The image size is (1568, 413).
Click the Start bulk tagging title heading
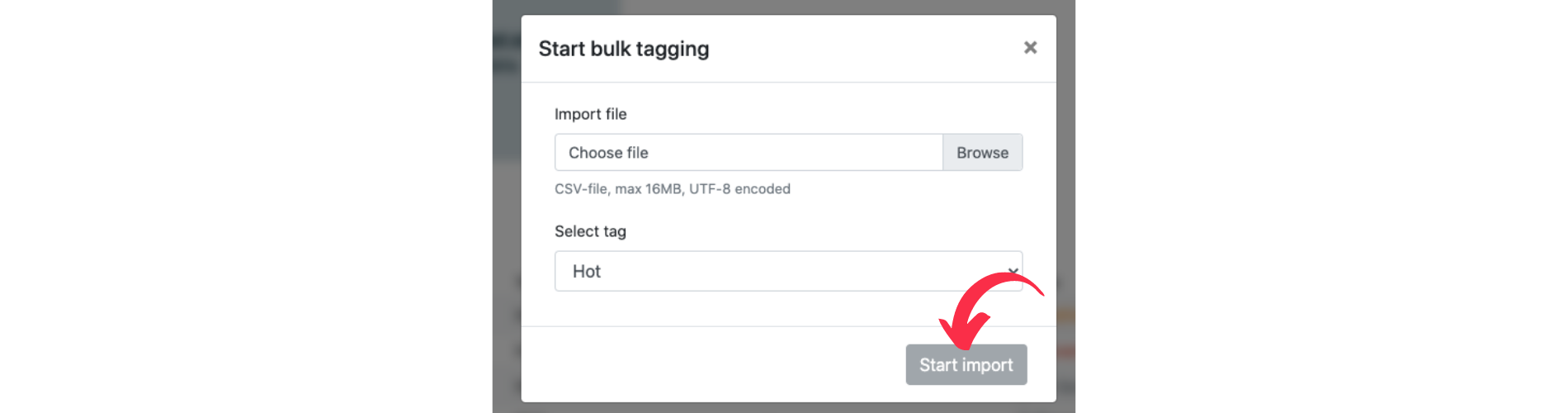coord(624,49)
